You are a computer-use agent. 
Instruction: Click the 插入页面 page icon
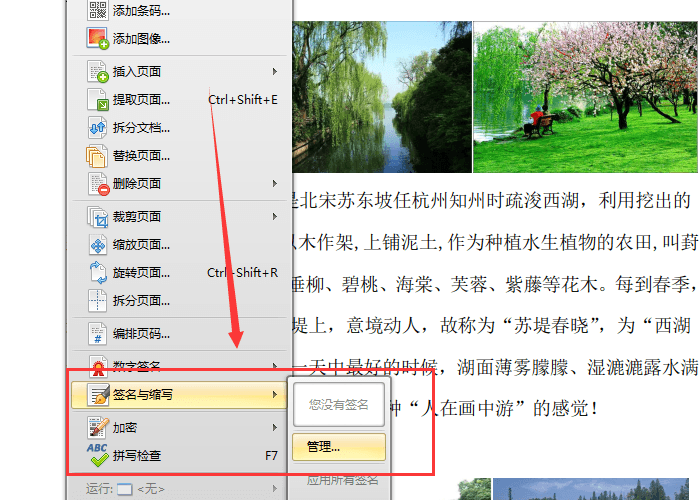coord(98,71)
